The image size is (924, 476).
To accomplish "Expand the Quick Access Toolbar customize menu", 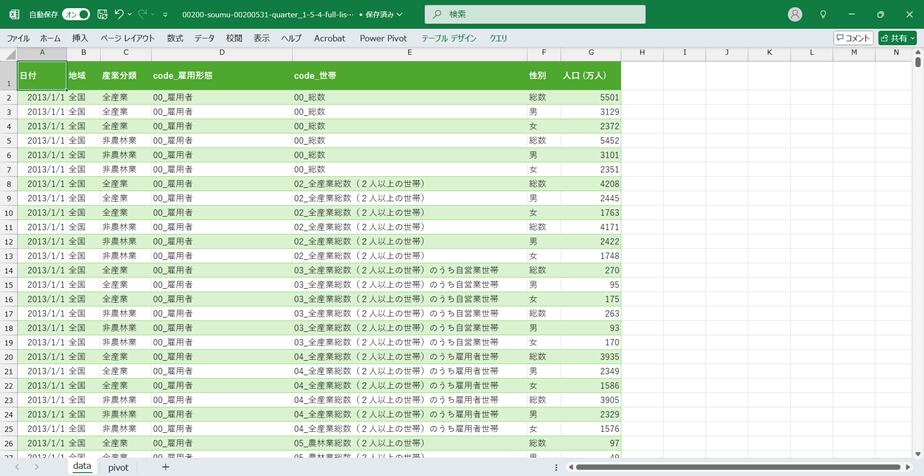I will click(165, 15).
